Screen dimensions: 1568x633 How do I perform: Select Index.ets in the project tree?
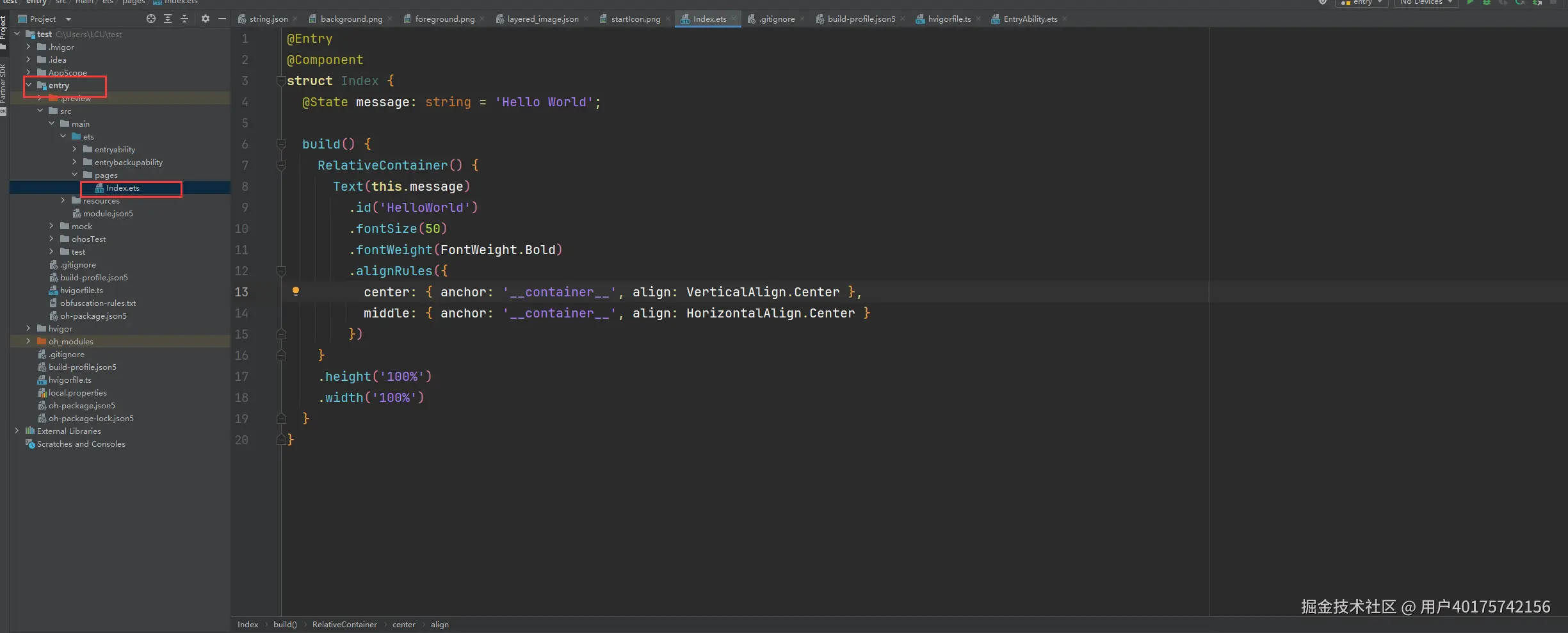pos(120,188)
